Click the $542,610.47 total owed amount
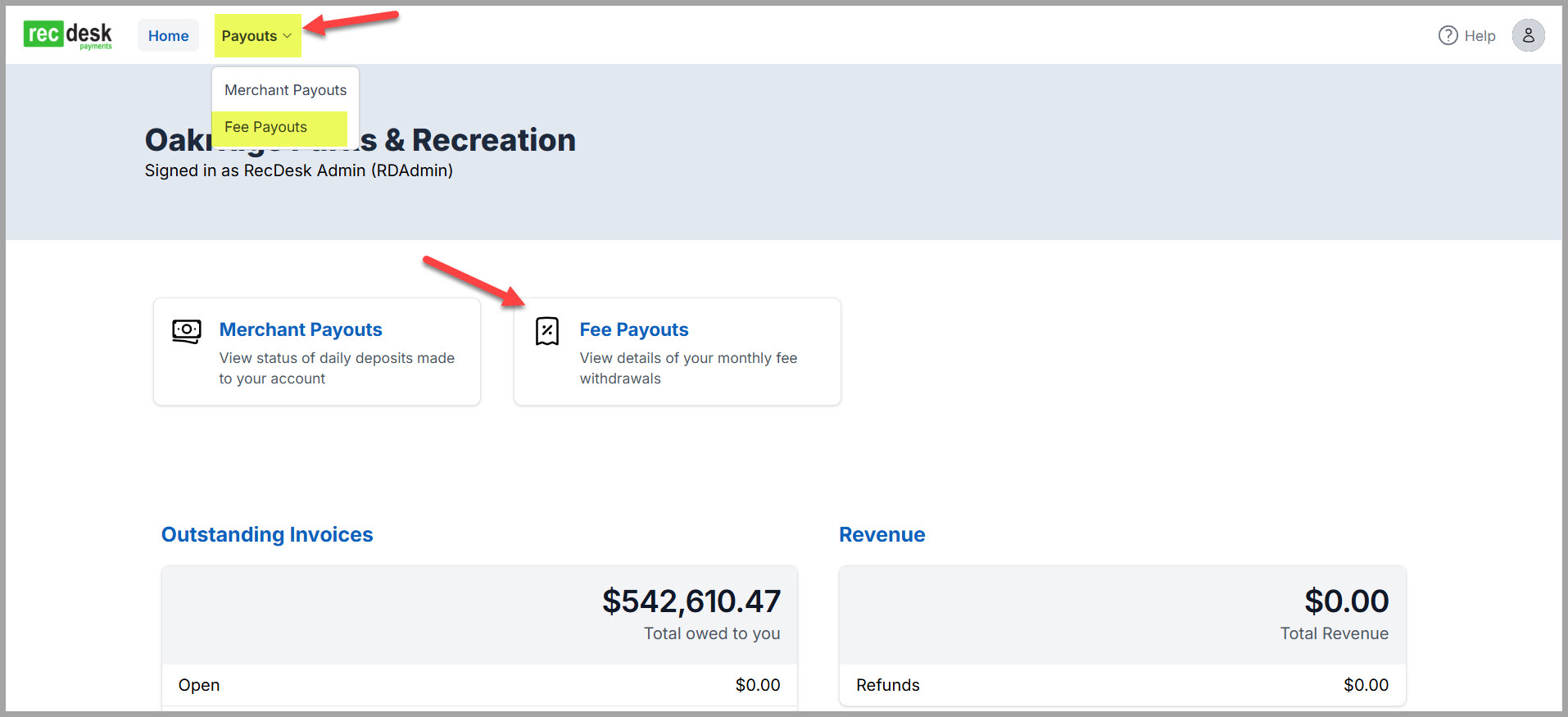This screenshot has height=717, width=1568. pos(691,601)
